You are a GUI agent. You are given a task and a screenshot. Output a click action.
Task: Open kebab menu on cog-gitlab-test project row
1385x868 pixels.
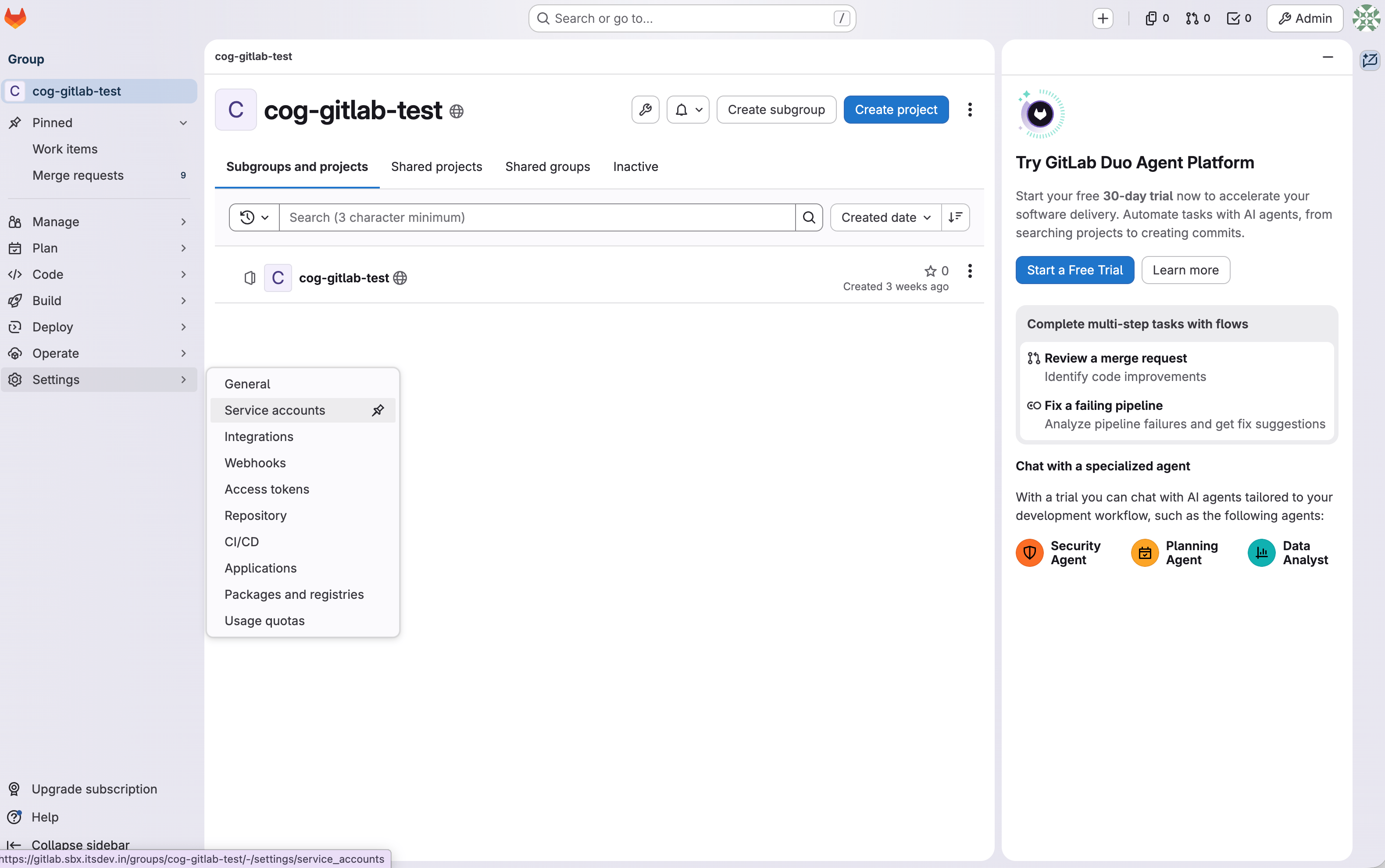pos(970,271)
